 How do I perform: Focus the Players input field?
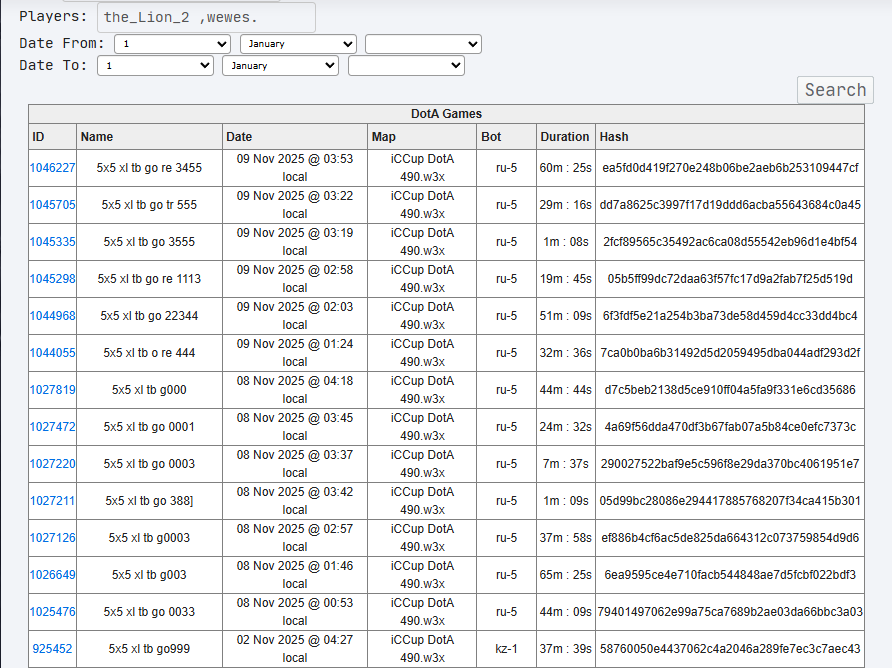click(x=207, y=17)
